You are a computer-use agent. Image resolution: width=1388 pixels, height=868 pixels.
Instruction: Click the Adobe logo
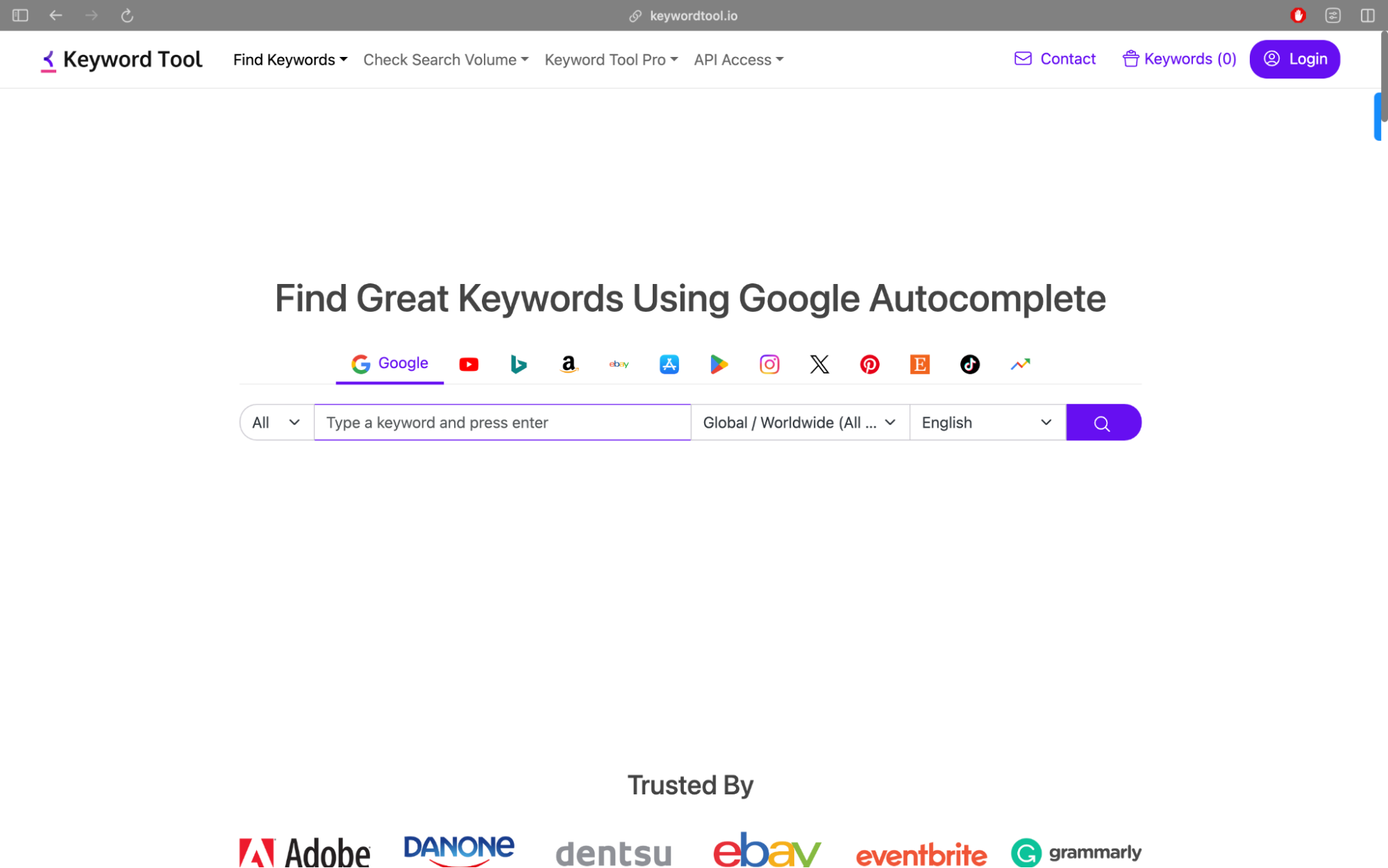coord(304,853)
